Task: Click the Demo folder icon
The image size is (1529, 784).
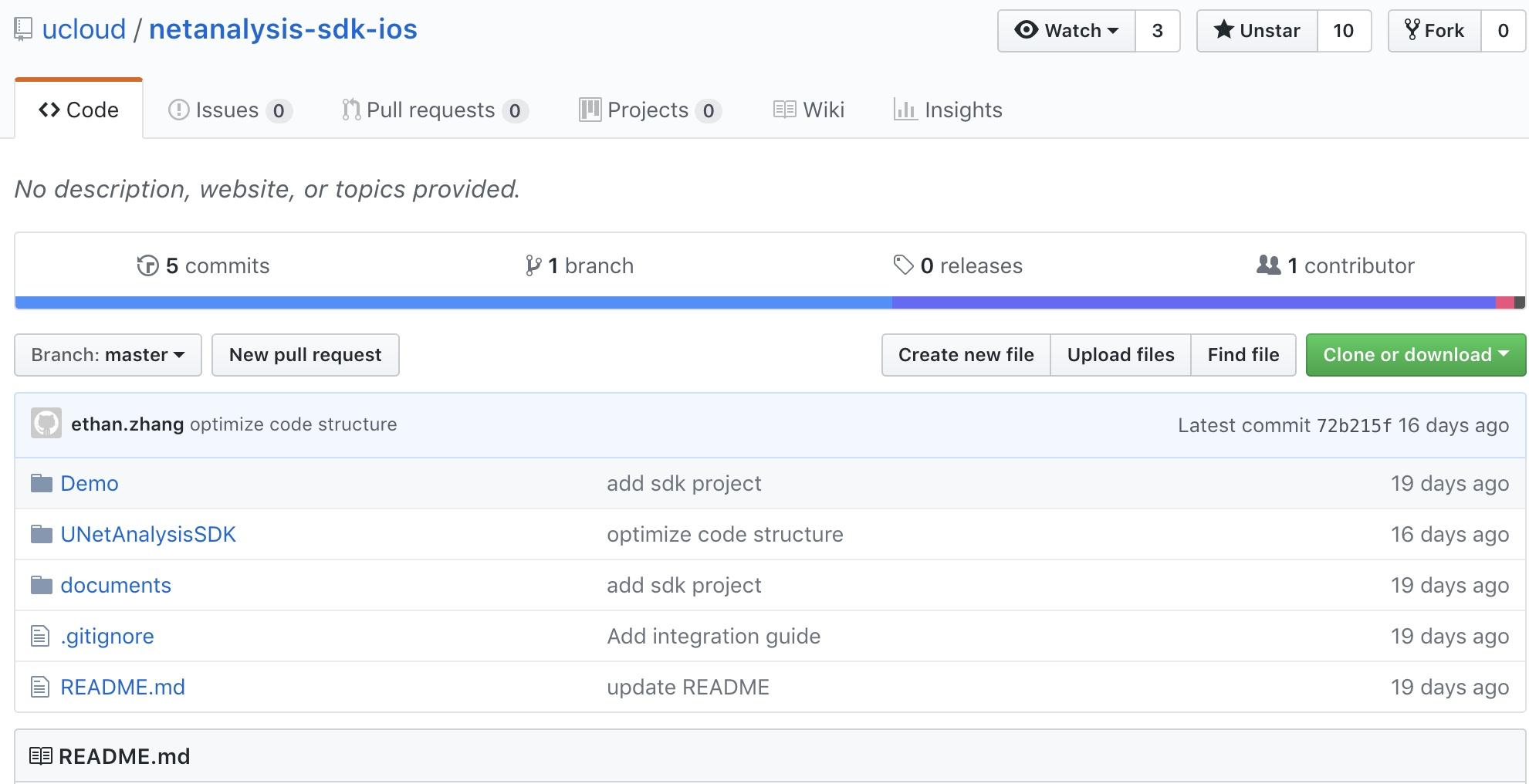Action: (42, 484)
